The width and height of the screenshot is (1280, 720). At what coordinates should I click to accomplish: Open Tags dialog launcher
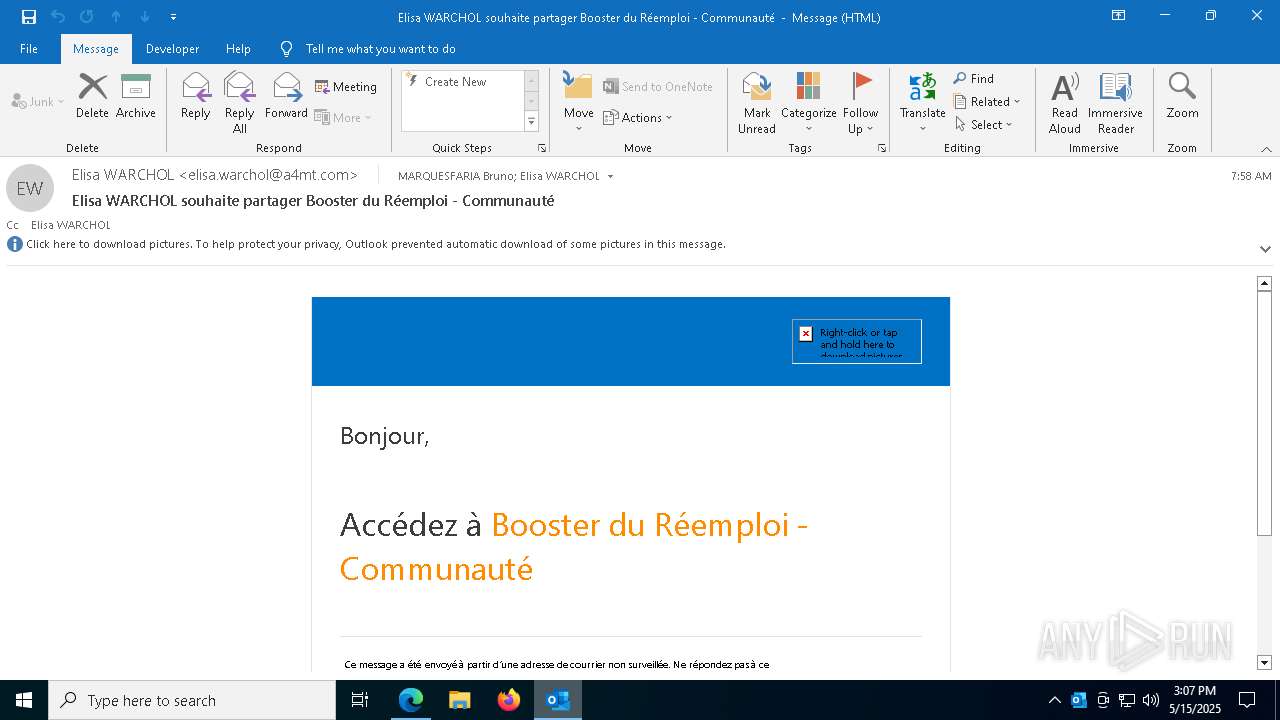[882, 148]
